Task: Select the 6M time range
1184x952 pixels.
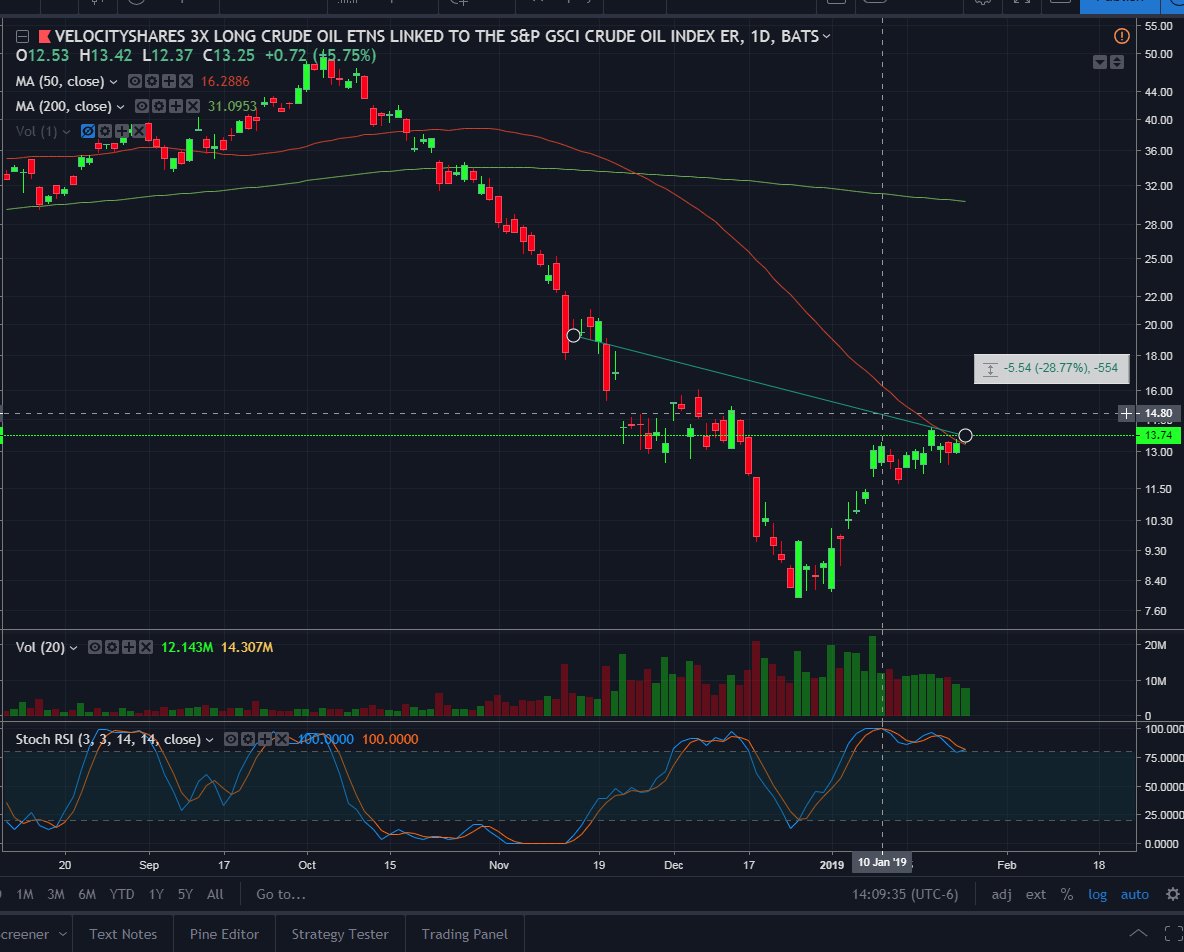Action: coord(87,895)
